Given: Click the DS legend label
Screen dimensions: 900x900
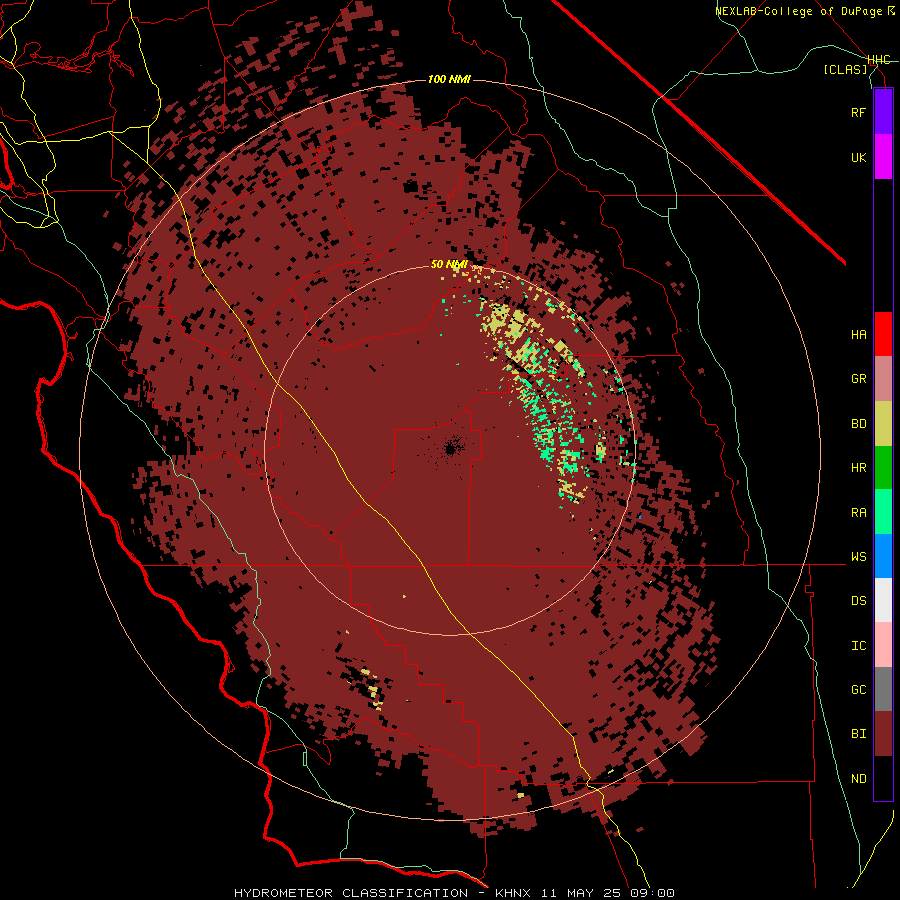Looking at the screenshot, I should point(859,601).
